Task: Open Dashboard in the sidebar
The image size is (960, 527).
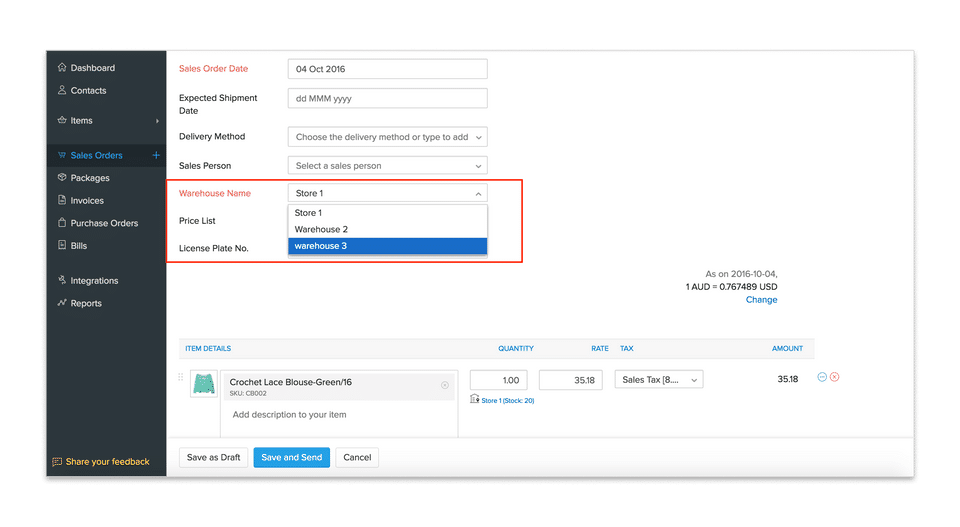Action: click(92, 68)
